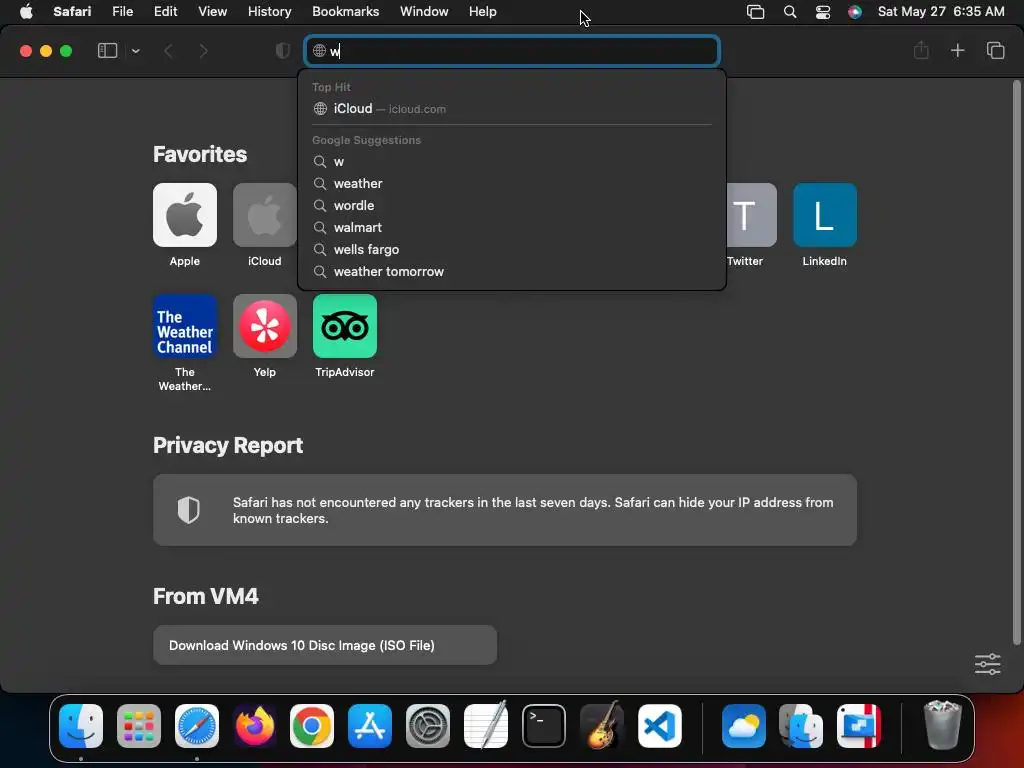Open the LinkedIn favorite tile
The image size is (1024, 768).
pos(825,215)
